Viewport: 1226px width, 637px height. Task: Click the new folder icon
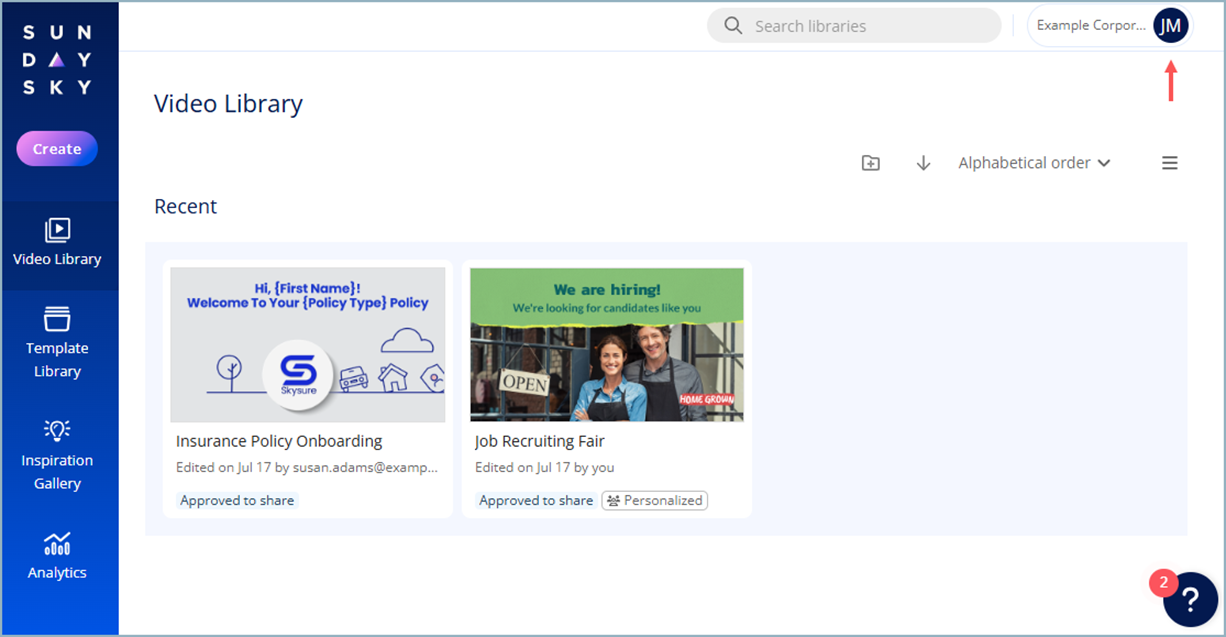point(871,163)
